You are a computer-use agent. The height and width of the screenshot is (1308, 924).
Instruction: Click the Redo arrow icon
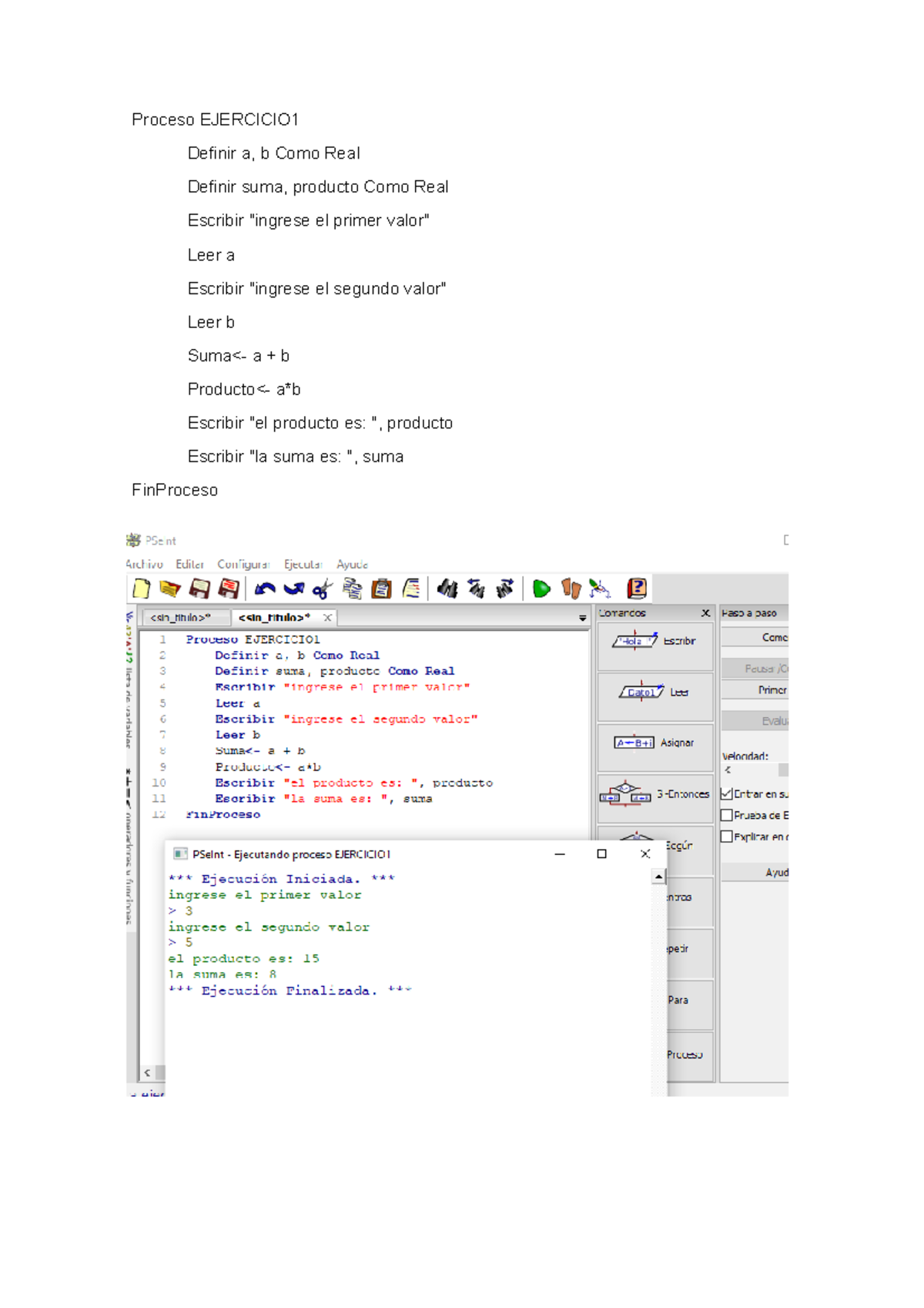click(293, 589)
